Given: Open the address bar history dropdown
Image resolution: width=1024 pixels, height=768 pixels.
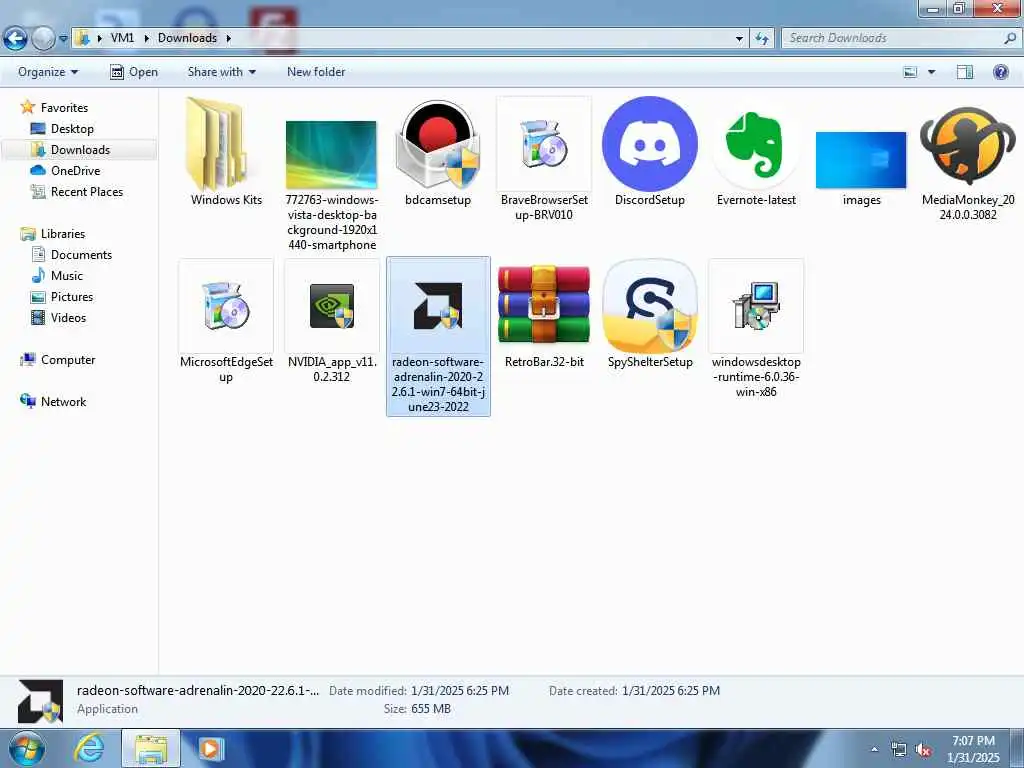Looking at the screenshot, I should pos(739,39).
